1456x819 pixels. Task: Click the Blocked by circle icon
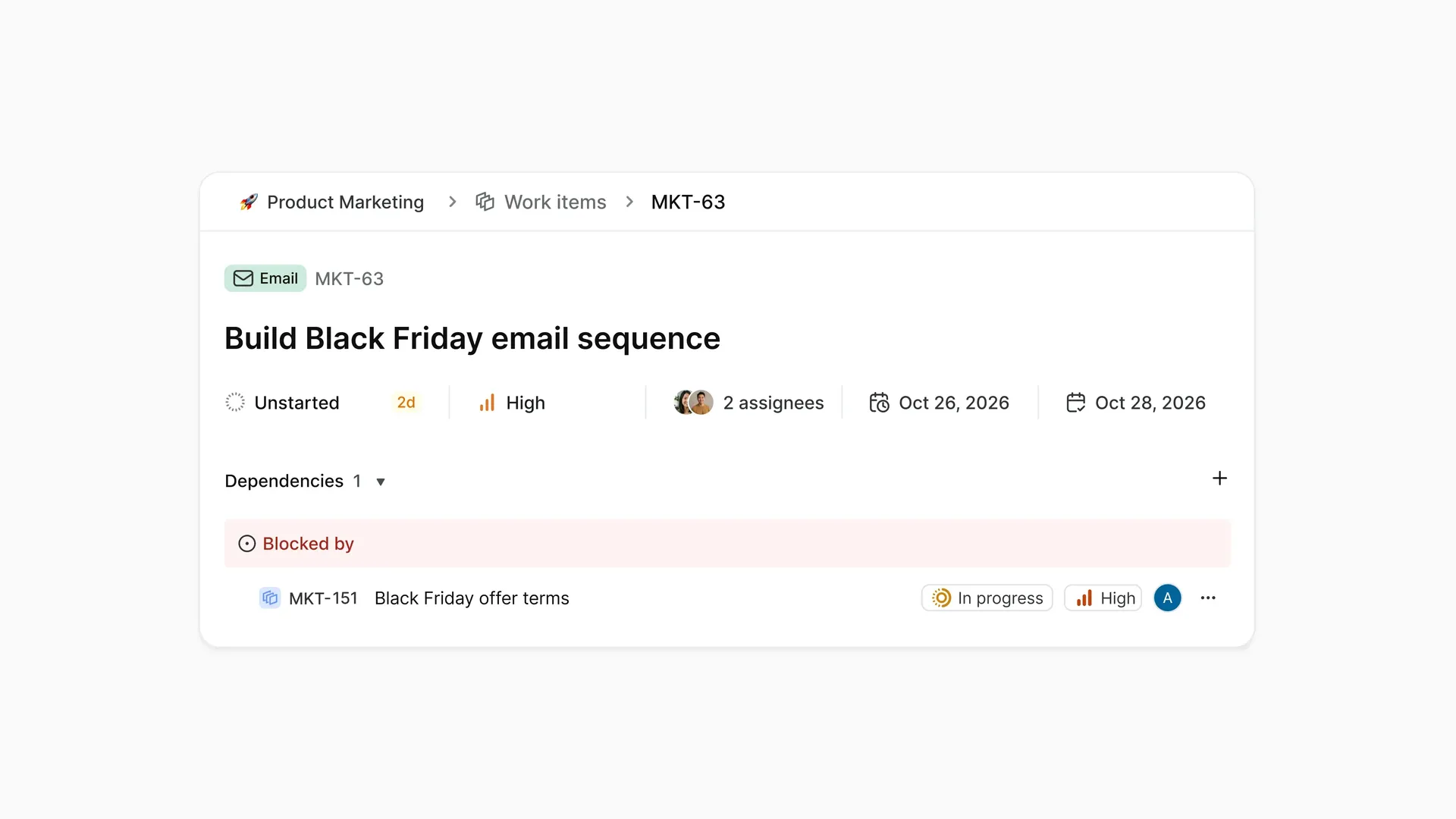pos(246,544)
